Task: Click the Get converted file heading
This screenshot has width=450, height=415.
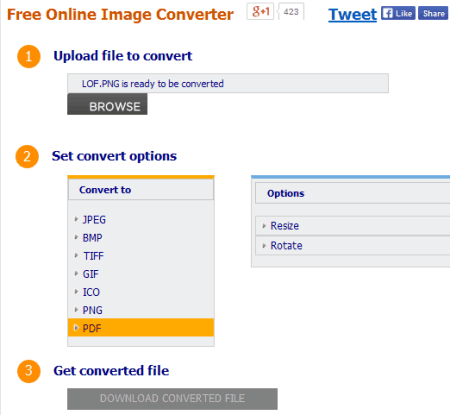Action: 111,371
